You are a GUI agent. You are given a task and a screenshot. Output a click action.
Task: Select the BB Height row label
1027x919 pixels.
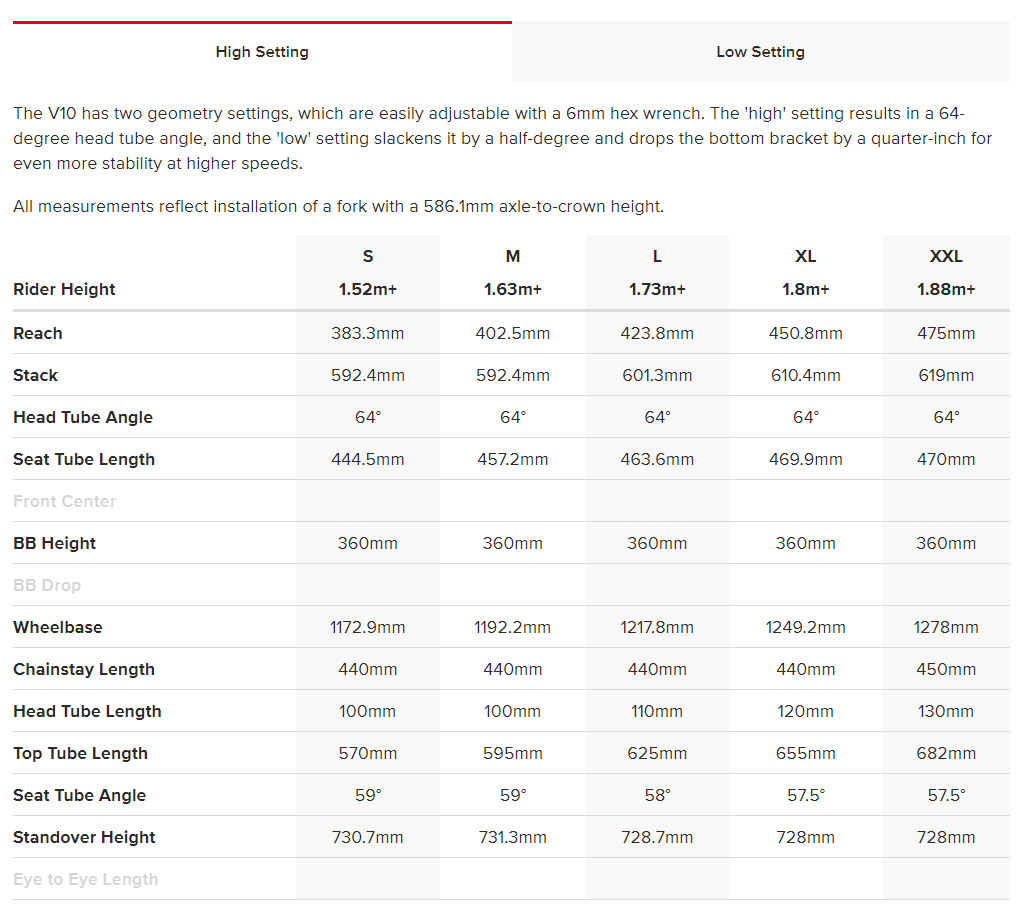55,543
